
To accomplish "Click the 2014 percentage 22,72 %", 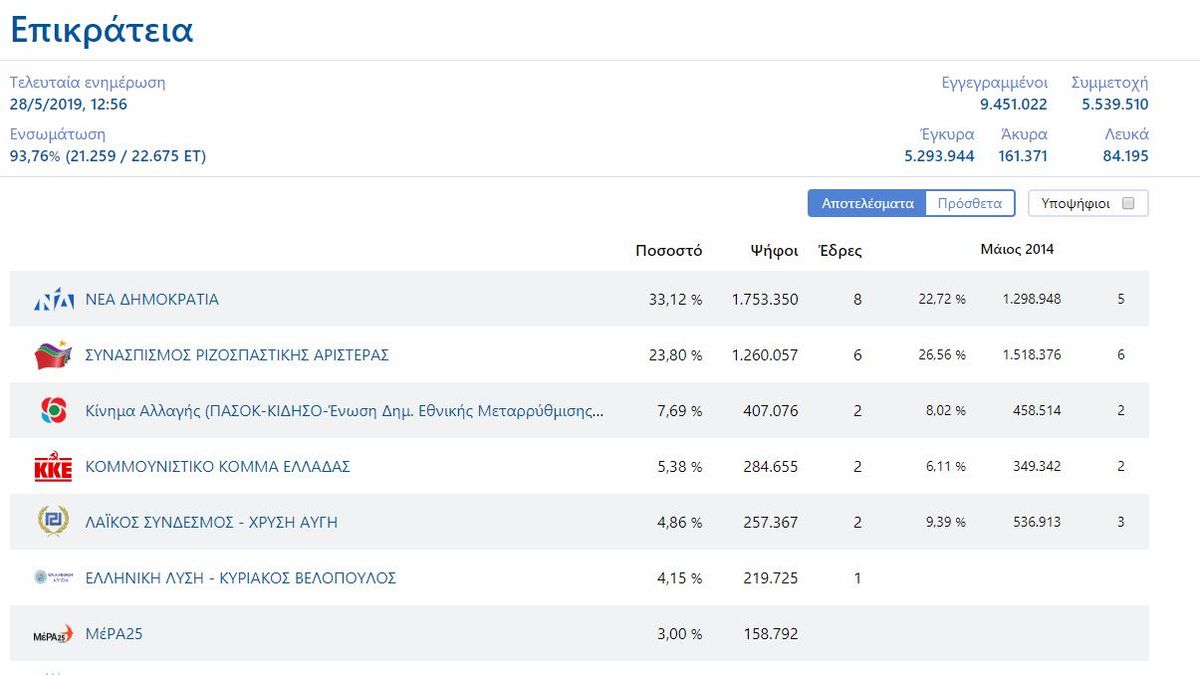I will pos(942,299).
